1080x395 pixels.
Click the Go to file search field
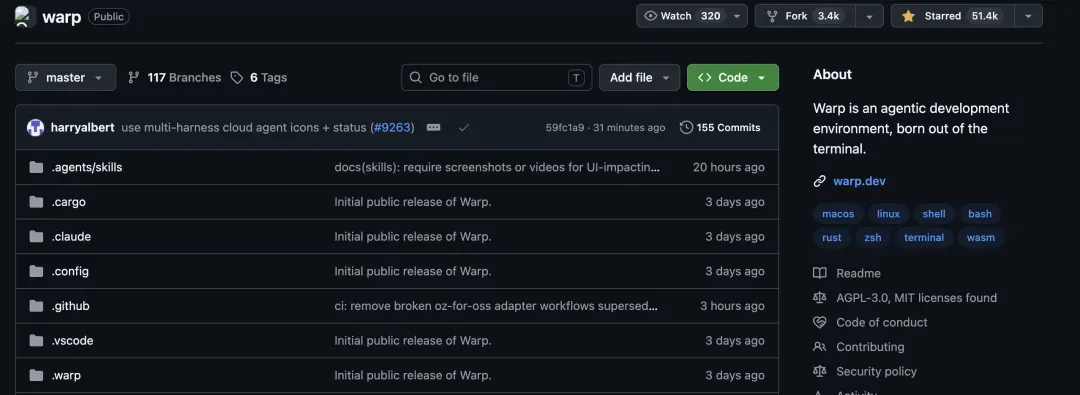[x=497, y=77]
